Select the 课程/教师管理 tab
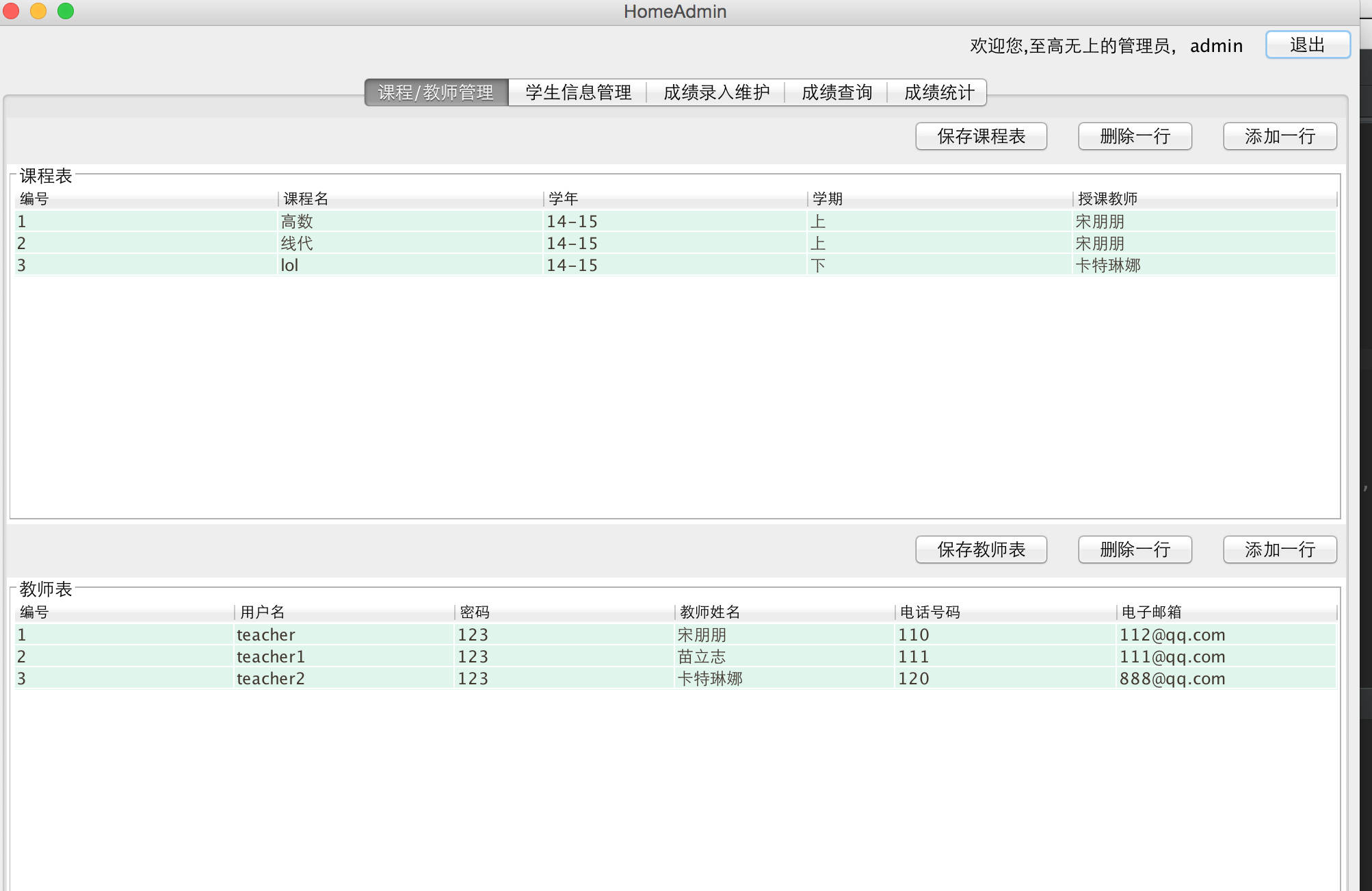The width and height of the screenshot is (1372, 891). (436, 92)
